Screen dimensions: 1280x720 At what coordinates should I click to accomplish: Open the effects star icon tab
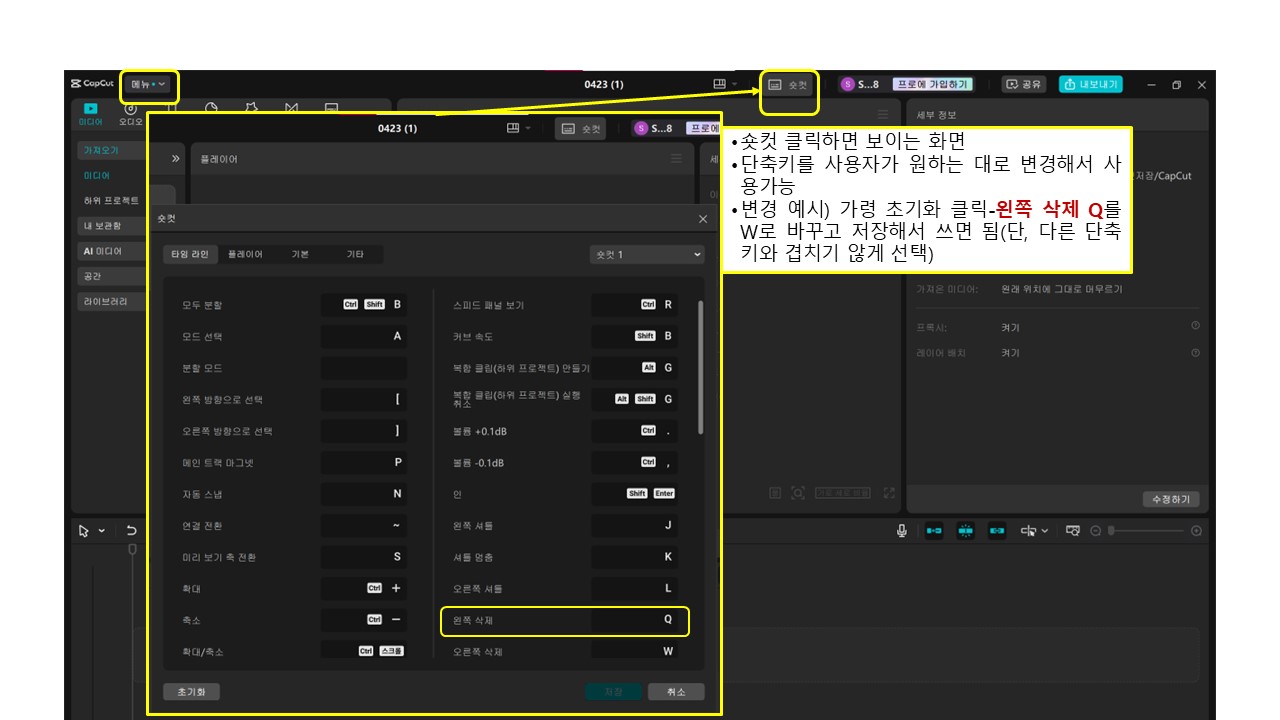(251, 107)
